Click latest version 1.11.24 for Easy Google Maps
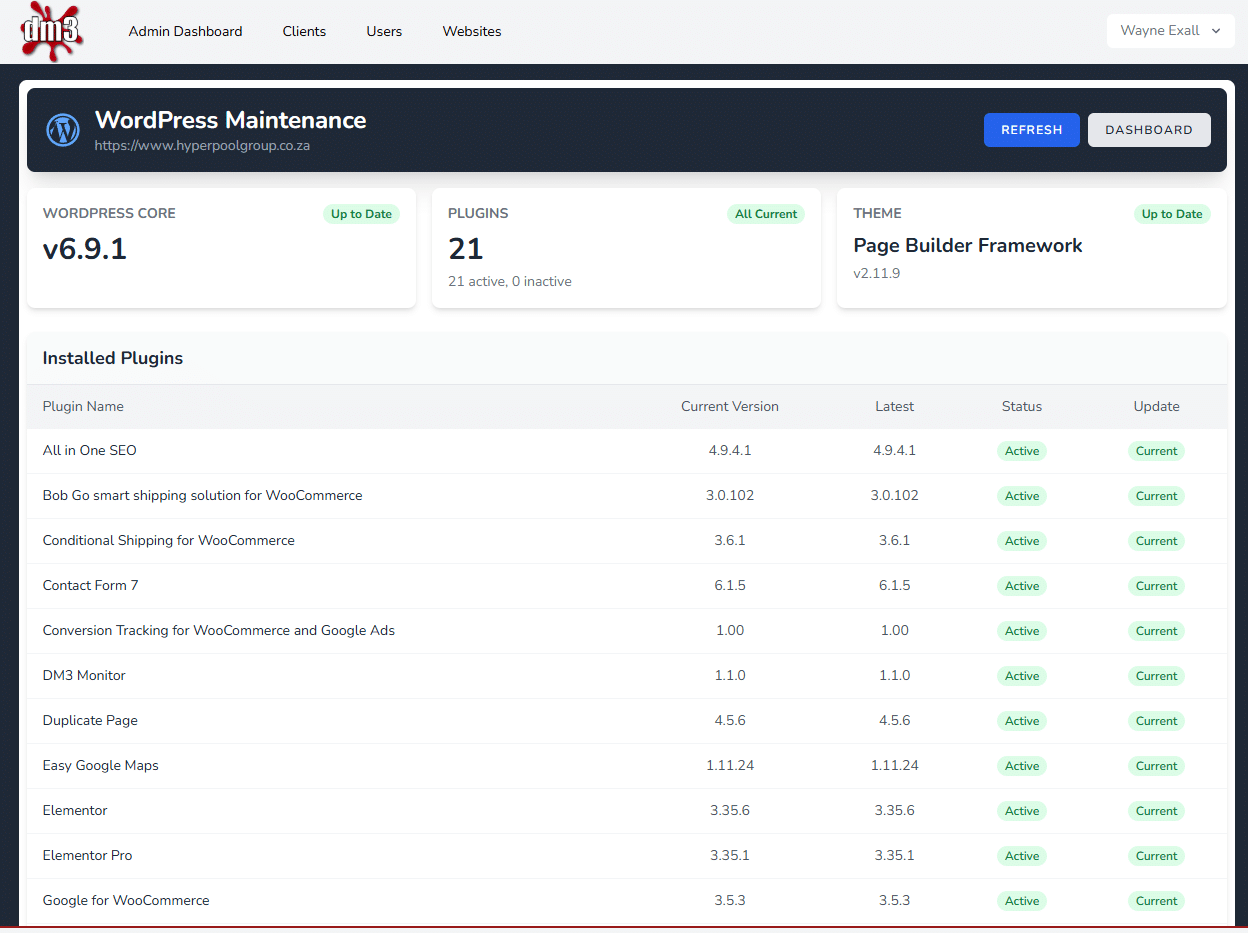 point(894,766)
